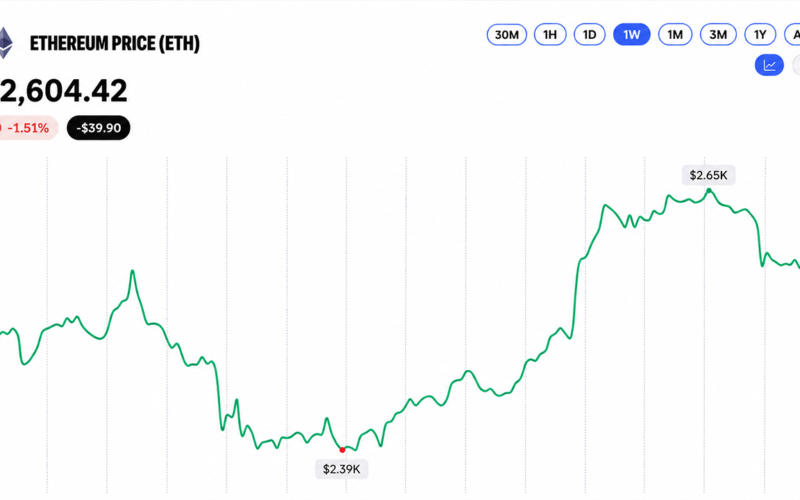Click the -1.51% change badge

click(x=28, y=128)
